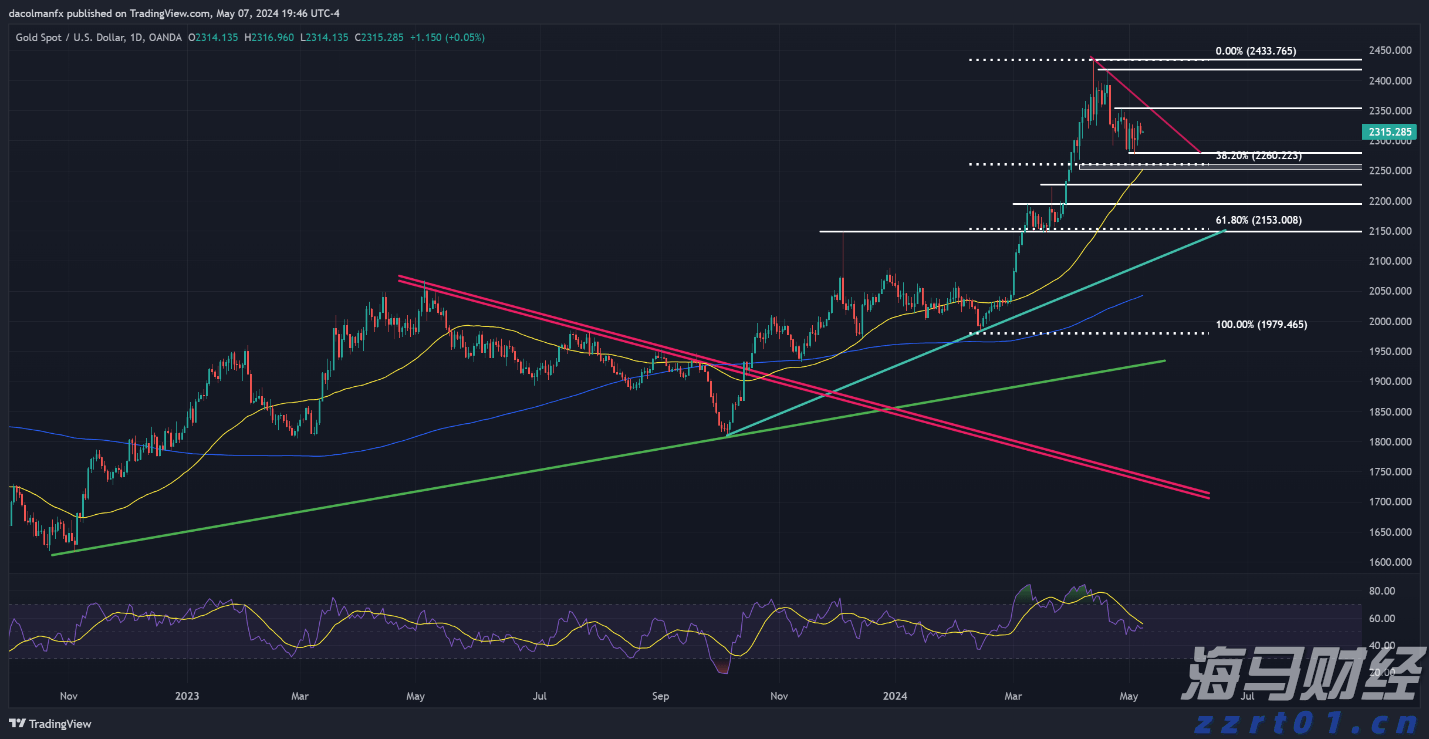Click the 2024 label on the time axis
Image resolution: width=1429 pixels, height=739 pixels.
pos(895,694)
